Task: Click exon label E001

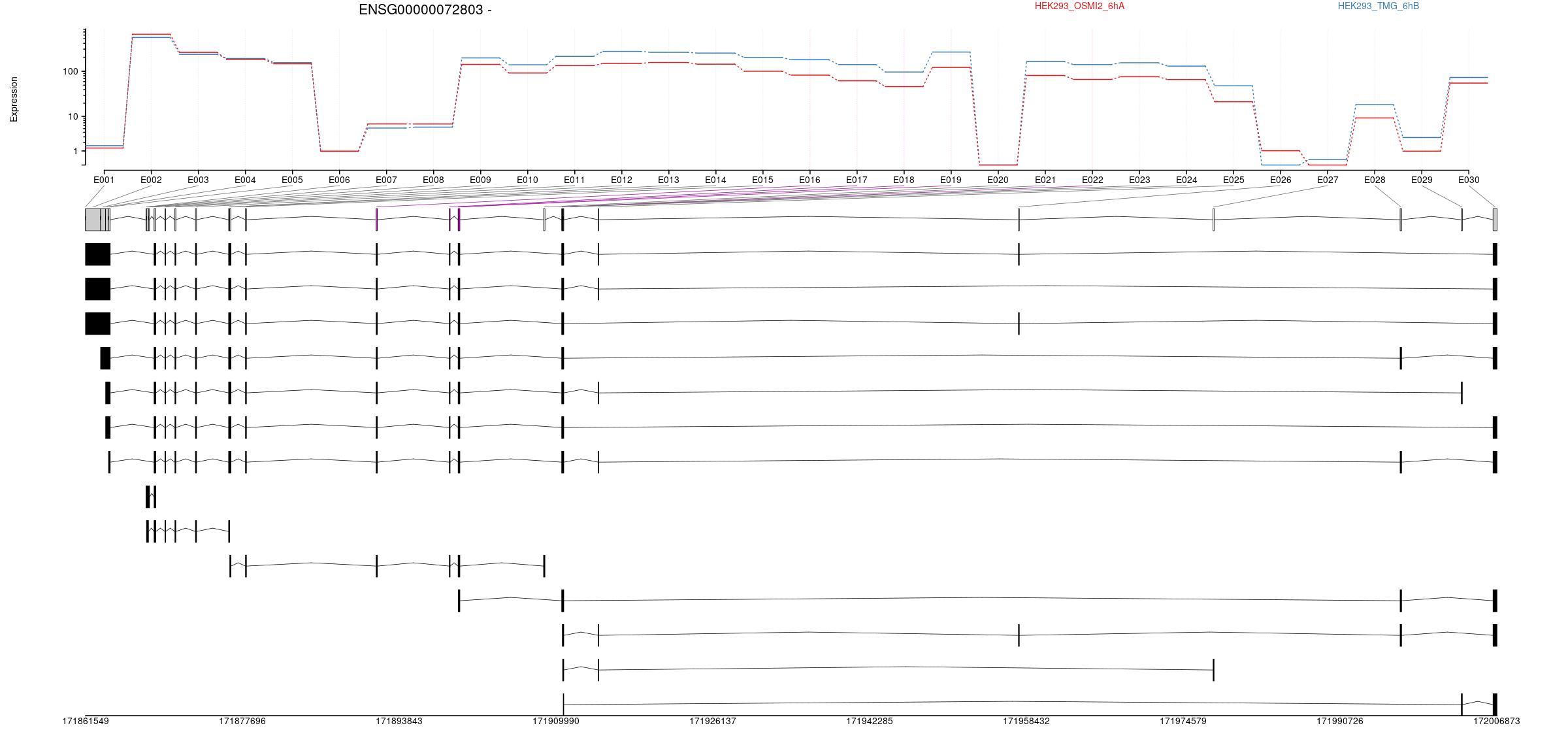Action: pos(104,180)
